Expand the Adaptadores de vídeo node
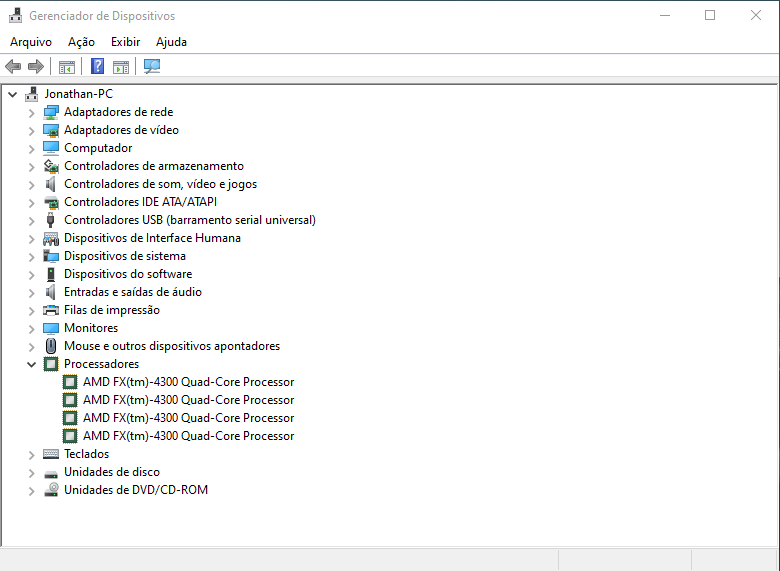Viewport: 780px width, 571px height. click(32, 131)
